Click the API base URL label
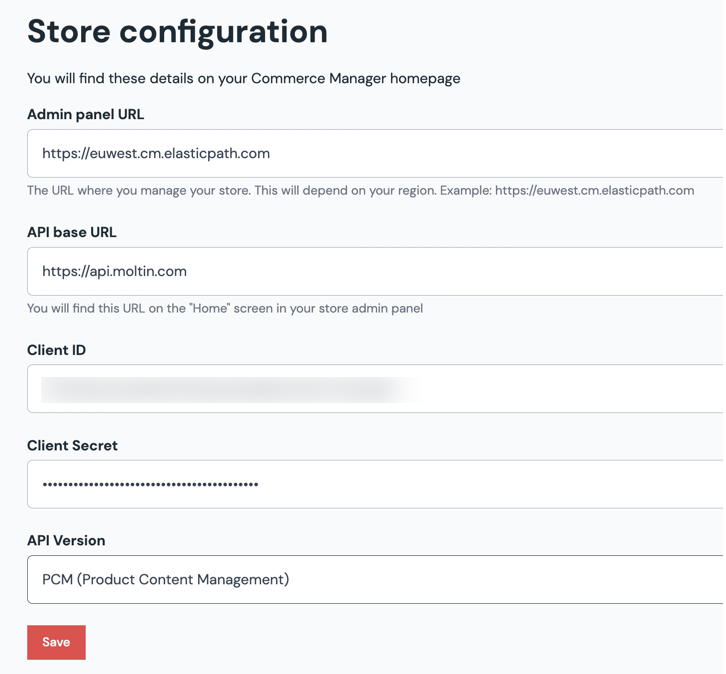This screenshot has width=726, height=674. (x=72, y=232)
